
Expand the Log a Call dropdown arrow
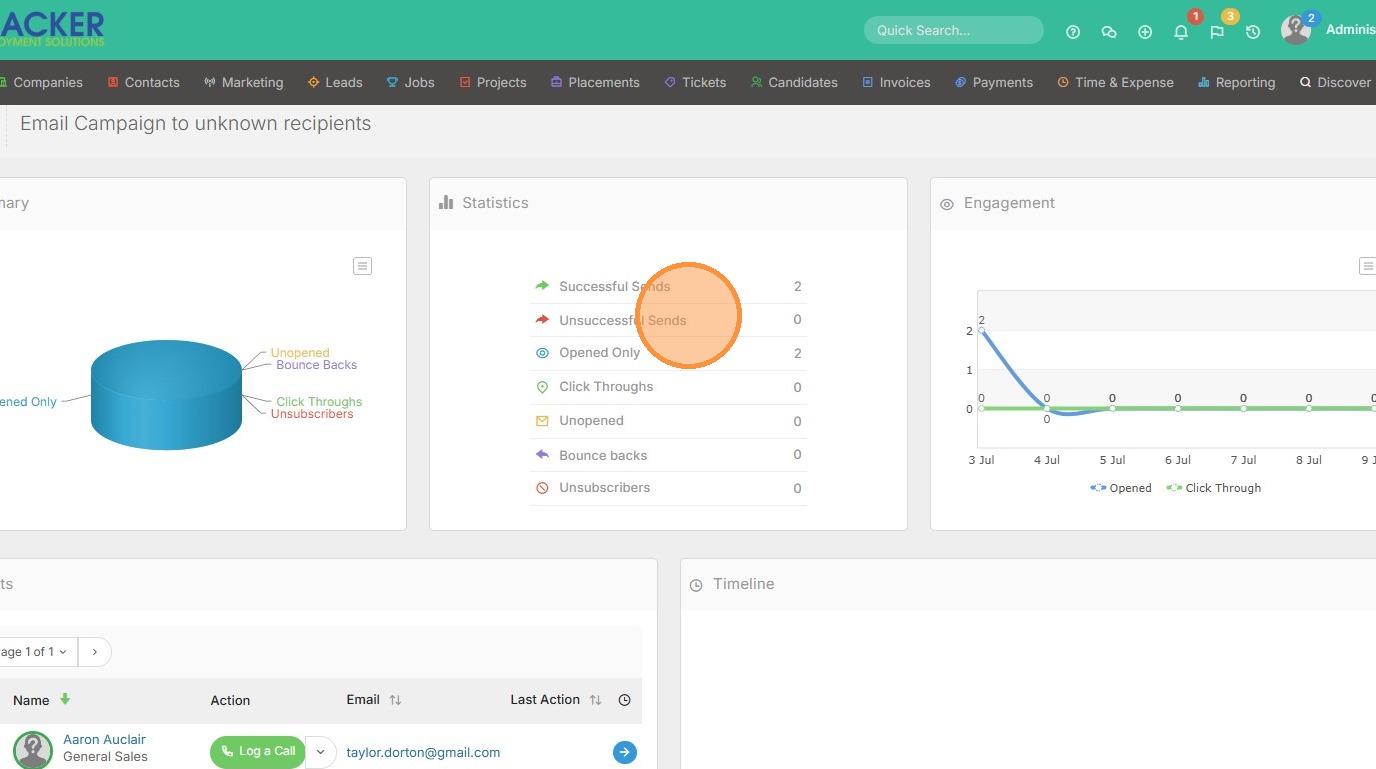point(321,752)
